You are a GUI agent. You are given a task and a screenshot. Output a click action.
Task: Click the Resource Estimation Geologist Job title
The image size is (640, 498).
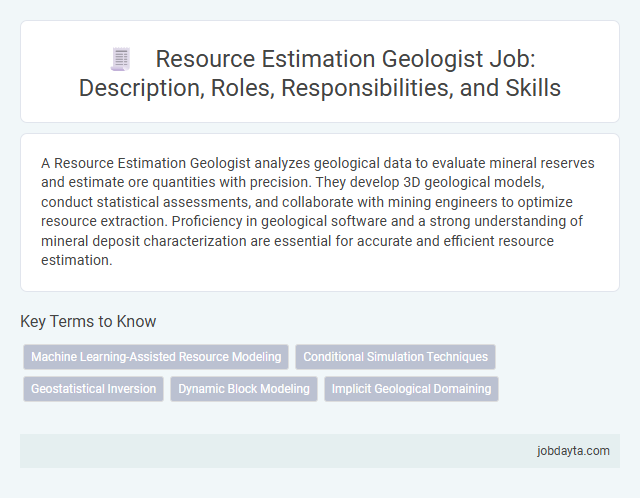pyautogui.click(x=320, y=73)
